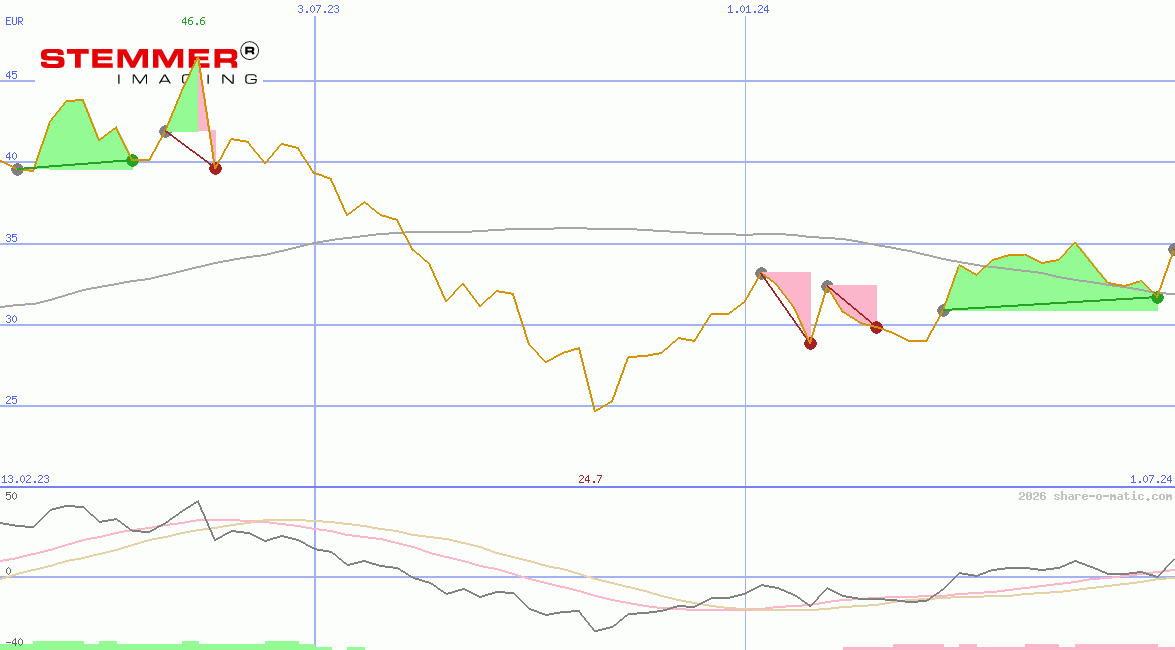Image resolution: width=1175 pixels, height=650 pixels.
Task: Click the STEMMER IMAGING logo
Action: [149, 62]
